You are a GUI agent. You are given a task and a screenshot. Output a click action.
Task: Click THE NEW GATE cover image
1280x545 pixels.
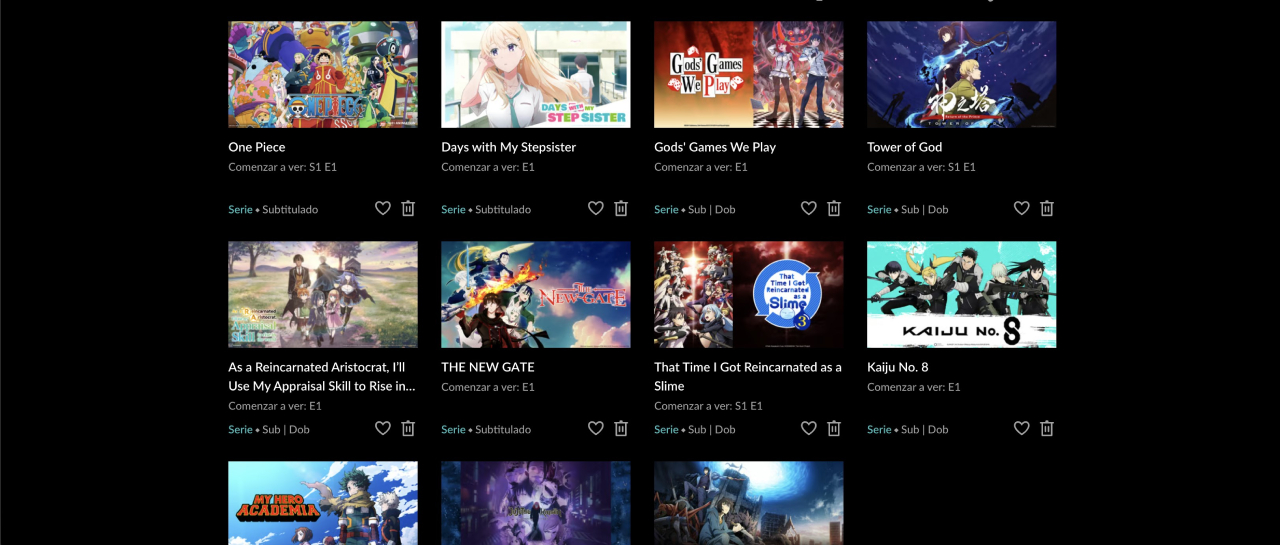point(535,295)
